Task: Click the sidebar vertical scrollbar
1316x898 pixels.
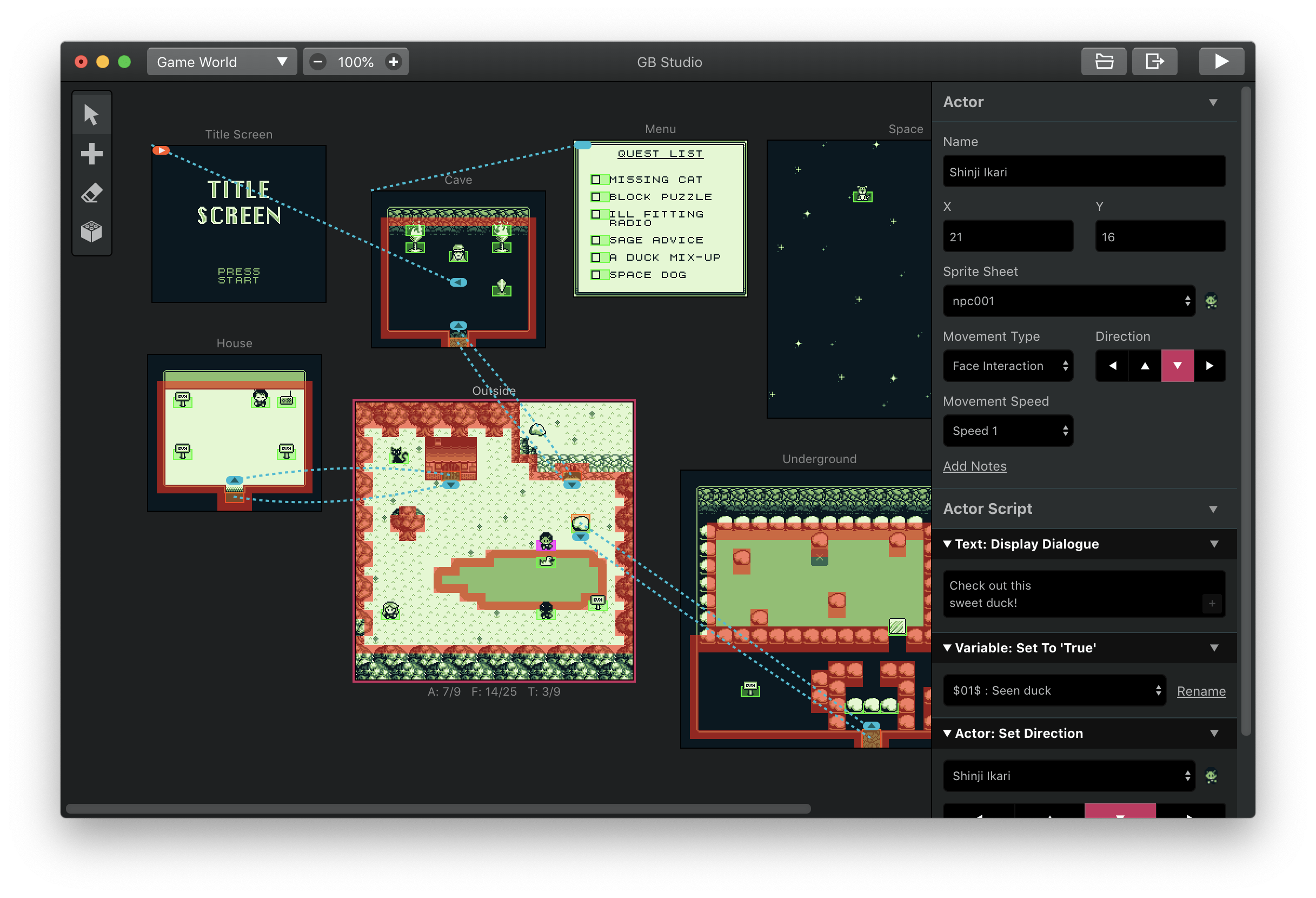Action: 1245,412
